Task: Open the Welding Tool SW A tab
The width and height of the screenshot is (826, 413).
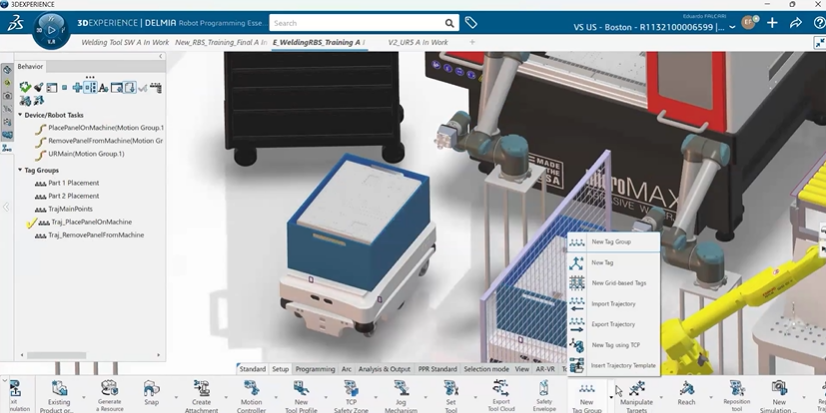Action: pyautogui.click(x=125, y=42)
